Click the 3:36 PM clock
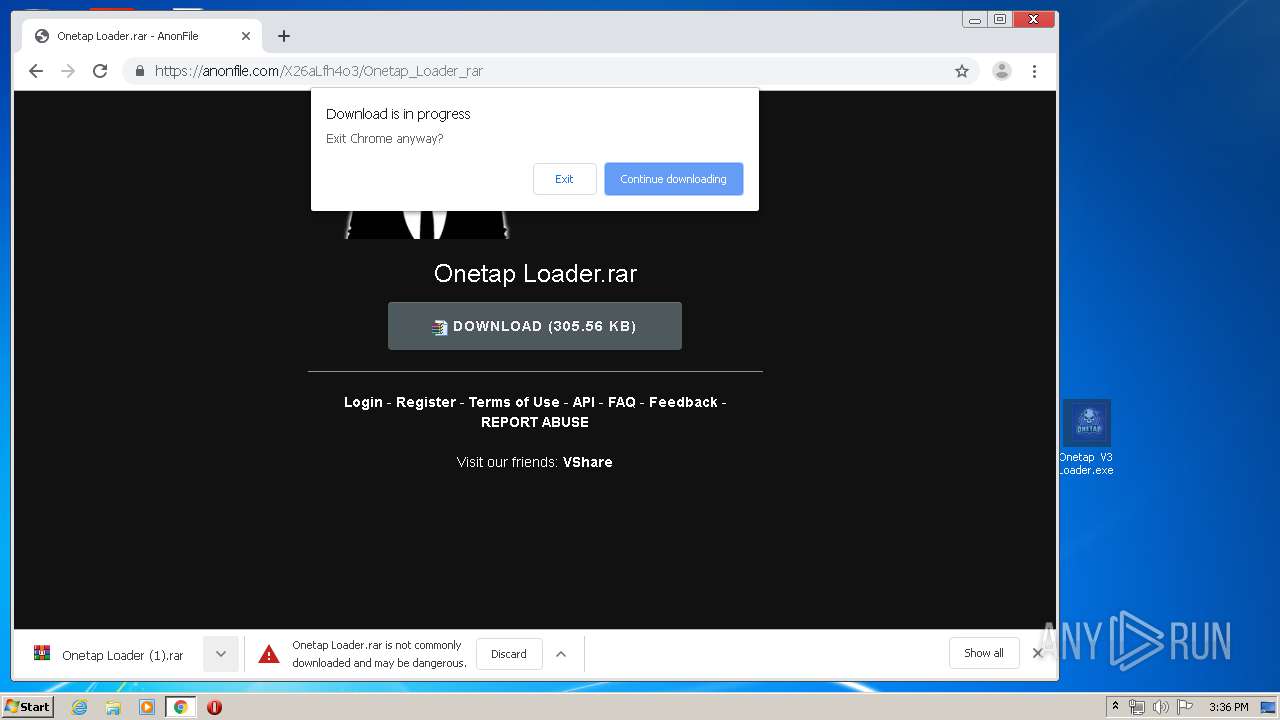This screenshot has height=720, width=1280. (1228, 707)
